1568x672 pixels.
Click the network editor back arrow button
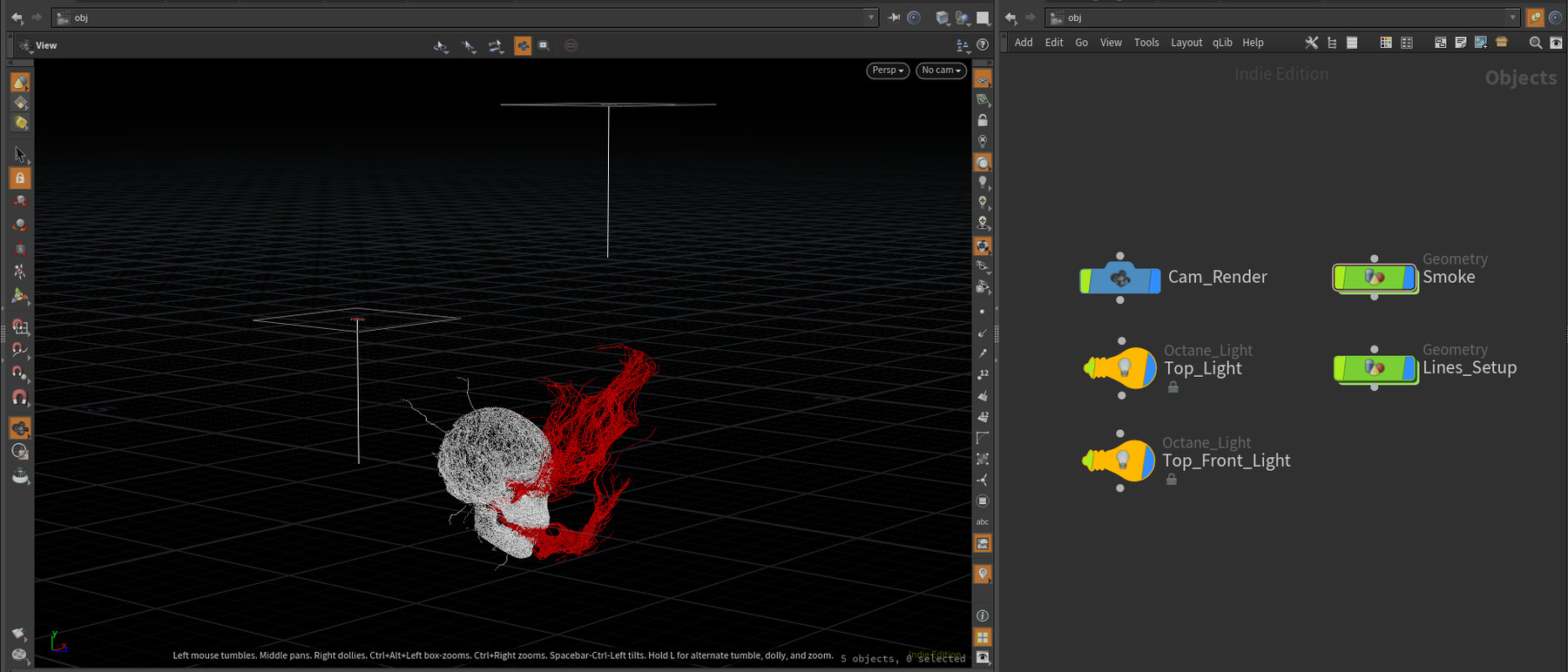pos(1010,17)
